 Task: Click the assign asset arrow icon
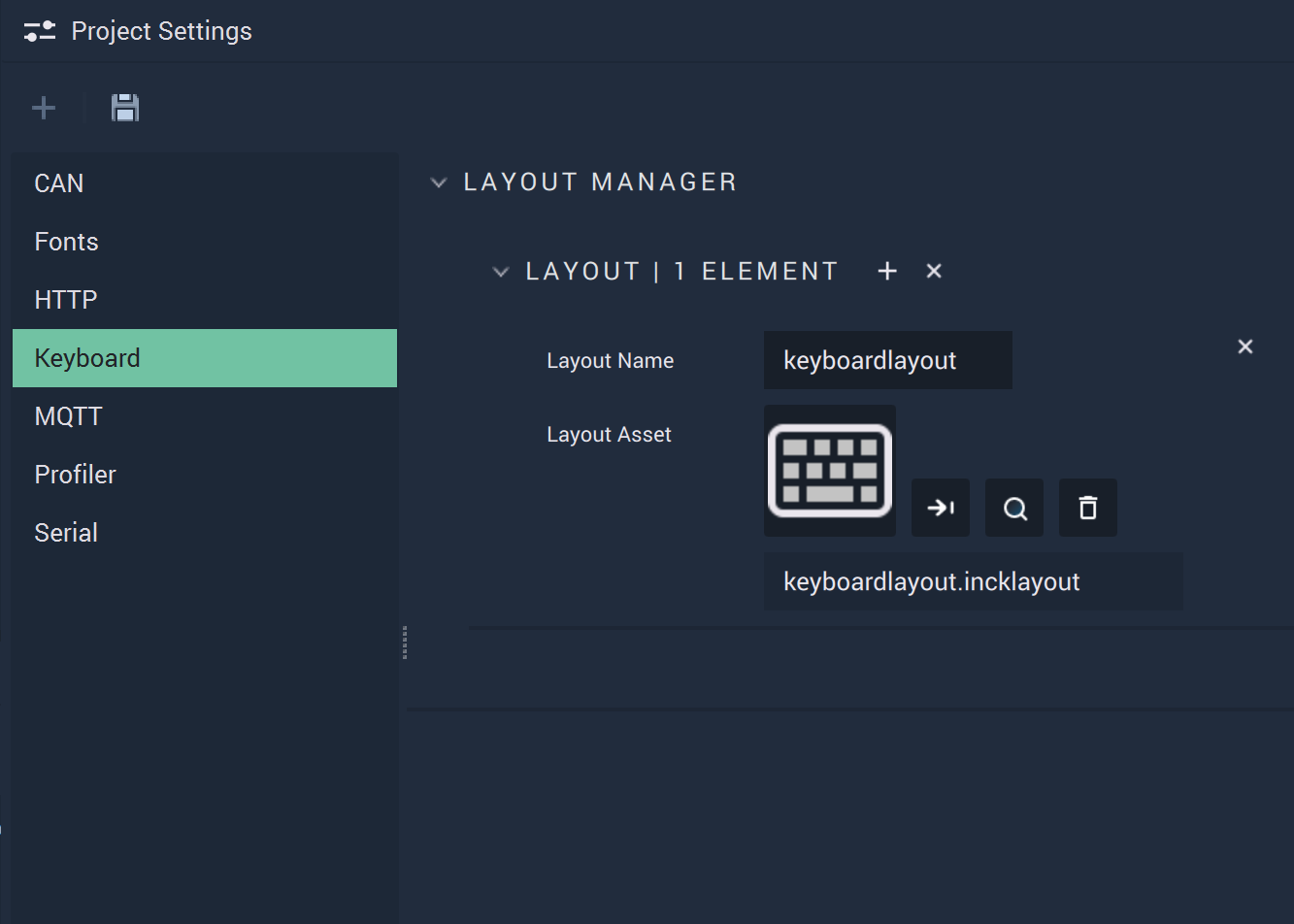941,508
